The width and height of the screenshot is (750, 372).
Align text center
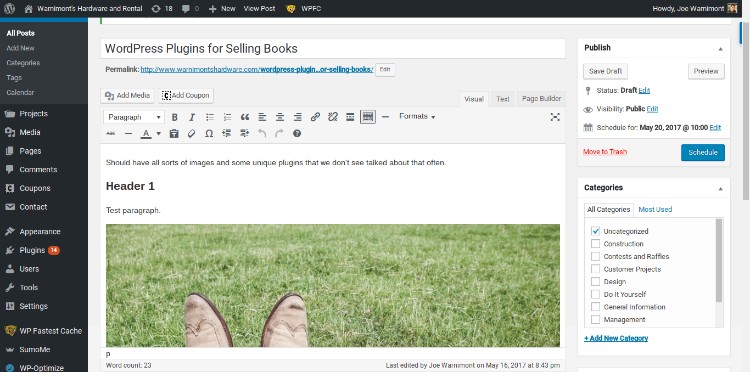[280, 117]
